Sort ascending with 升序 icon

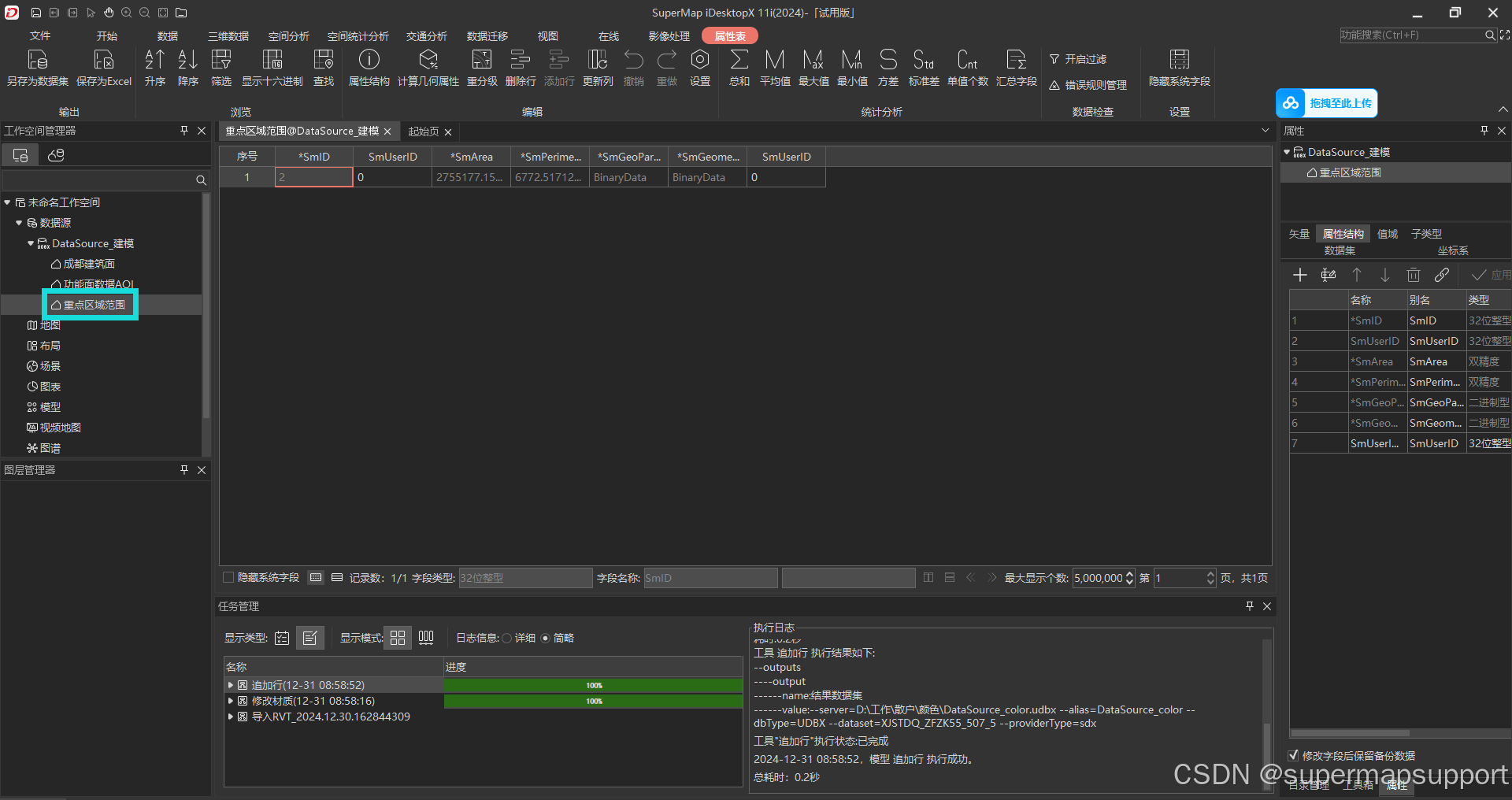(155, 60)
